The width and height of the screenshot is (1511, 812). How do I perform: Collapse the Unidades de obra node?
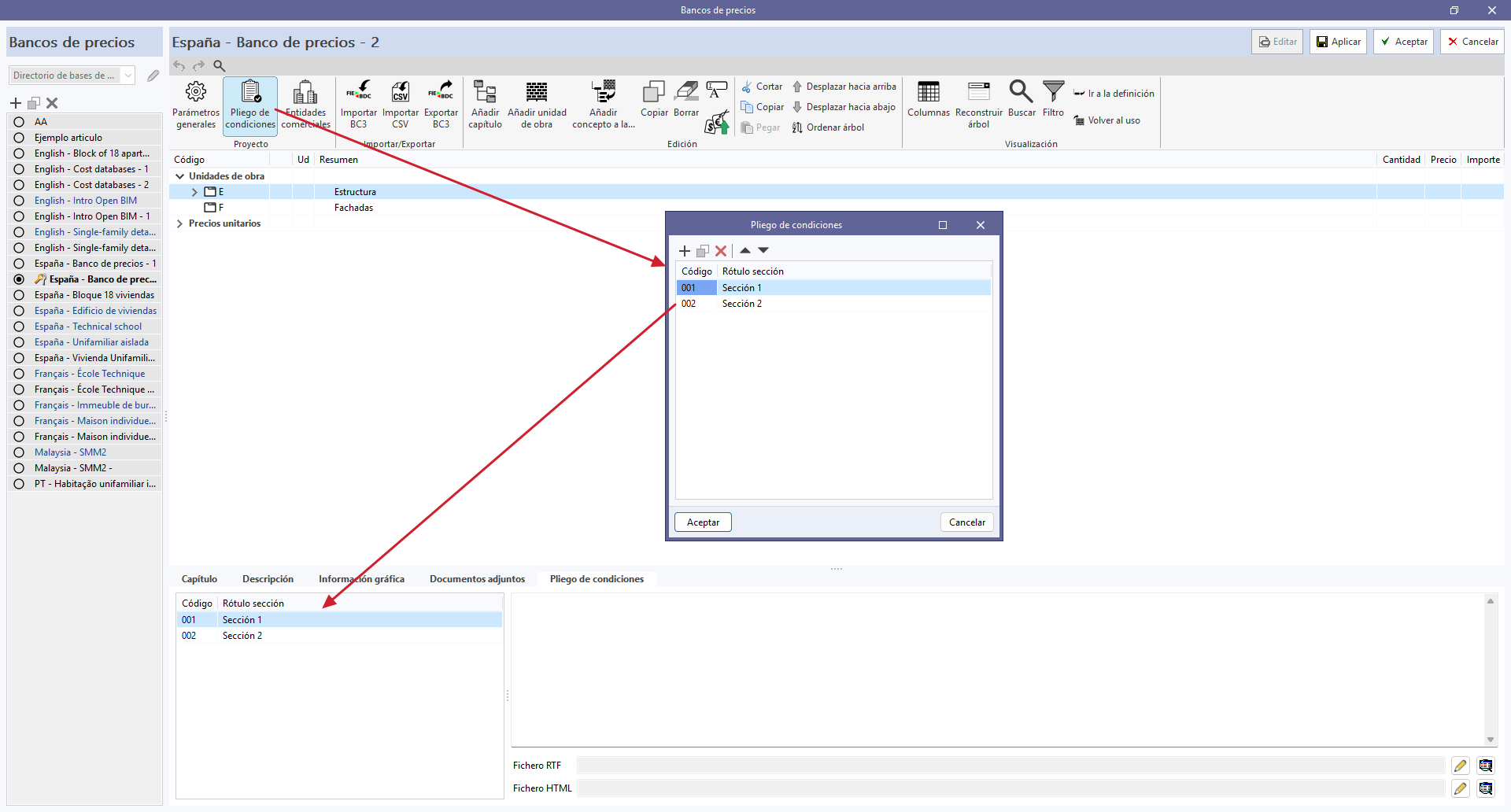pos(180,176)
